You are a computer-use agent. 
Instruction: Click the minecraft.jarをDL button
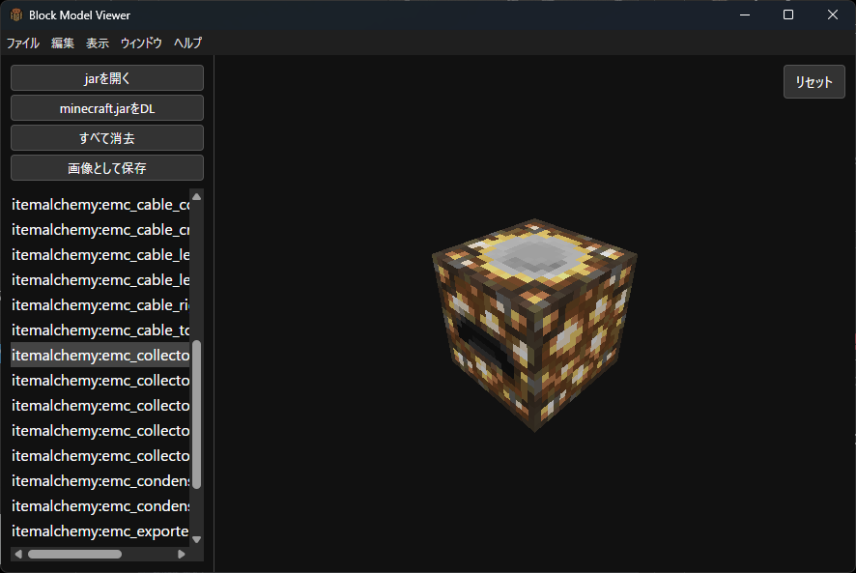click(x=107, y=108)
